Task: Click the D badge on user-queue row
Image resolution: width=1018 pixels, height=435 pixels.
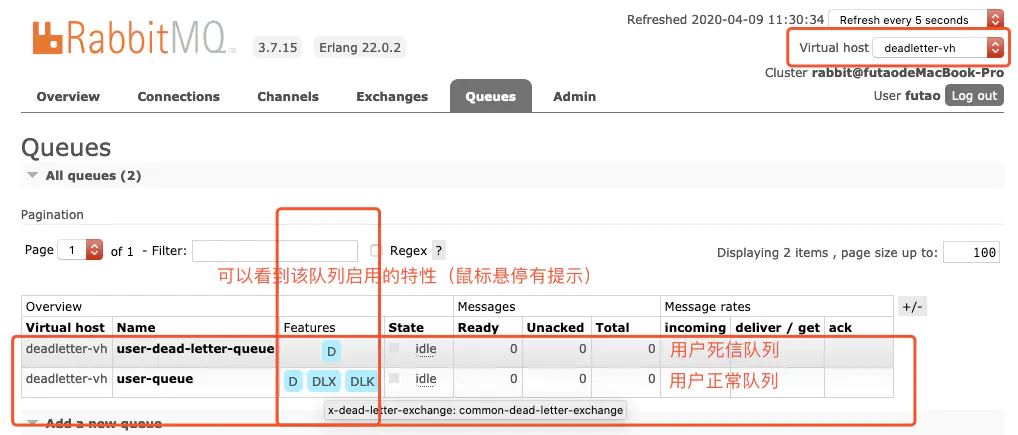Action: (x=293, y=382)
